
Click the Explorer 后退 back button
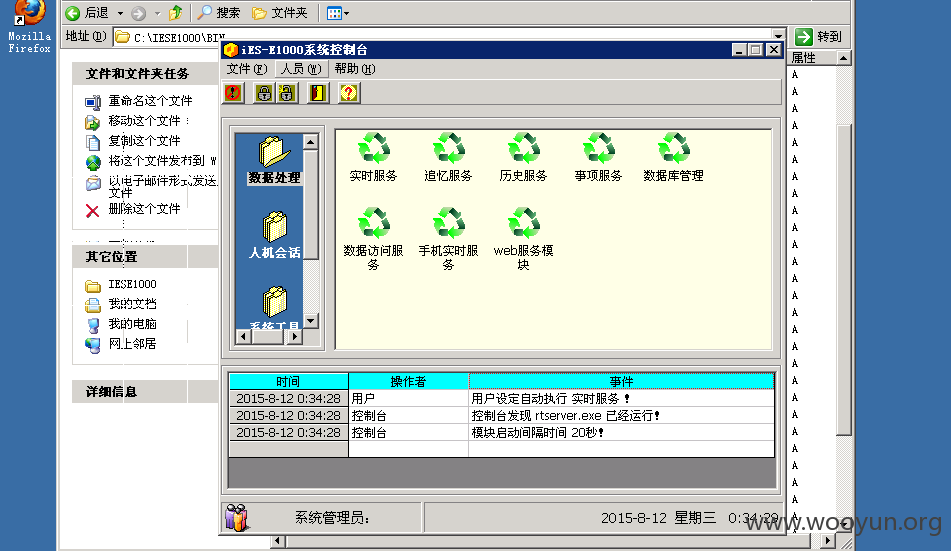(87, 13)
